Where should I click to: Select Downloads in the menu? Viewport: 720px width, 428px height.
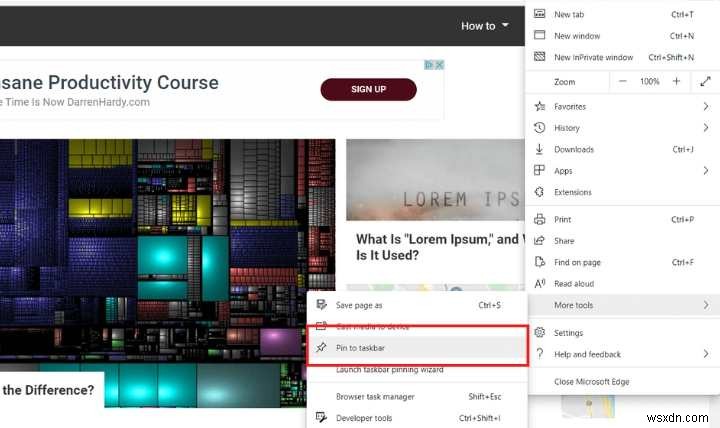tap(622, 149)
